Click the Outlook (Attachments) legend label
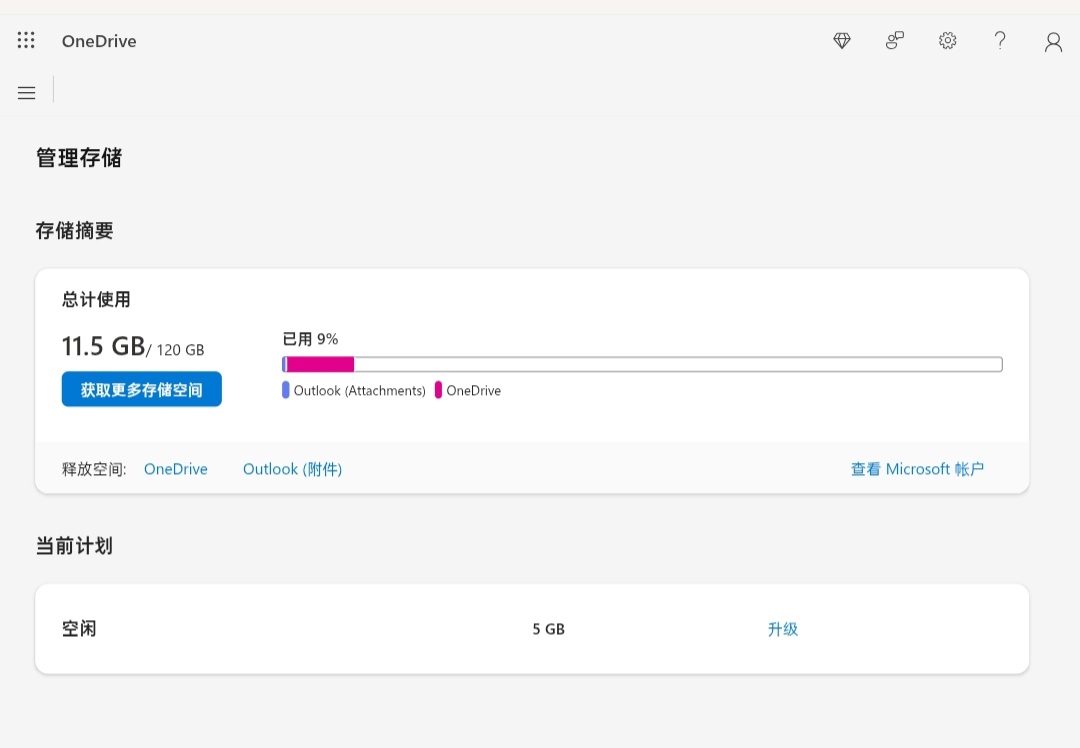This screenshot has height=748, width=1080. click(x=360, y=391)
